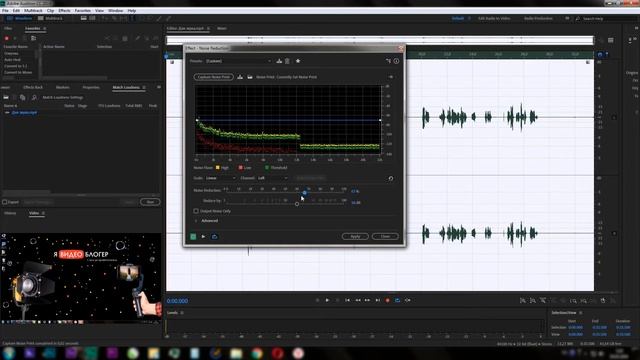Enable the Export checkbox in Match Loudness
This screenshot has width=640, height=360.
click(4, 202)
